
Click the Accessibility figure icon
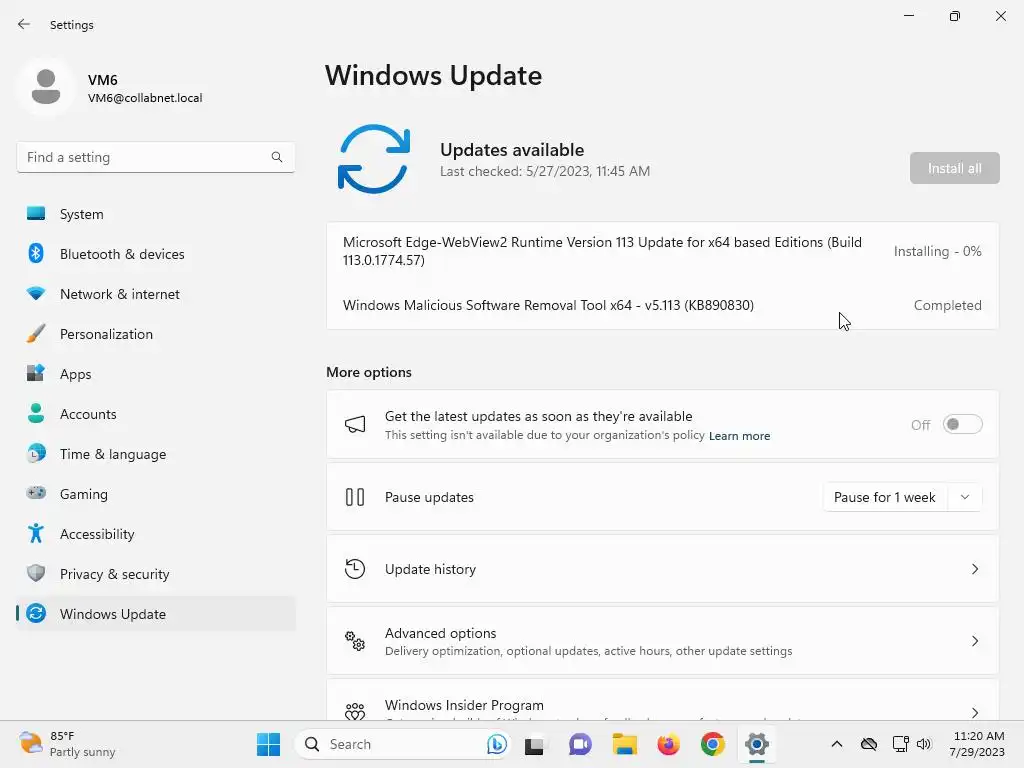tap(36, 533)
